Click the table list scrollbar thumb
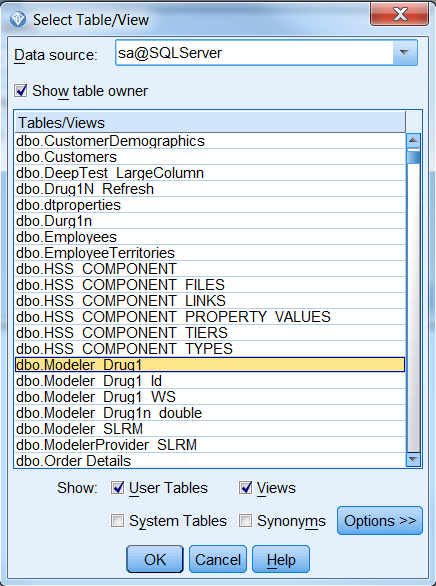The image size is (436, 586). tap(413, 157)
